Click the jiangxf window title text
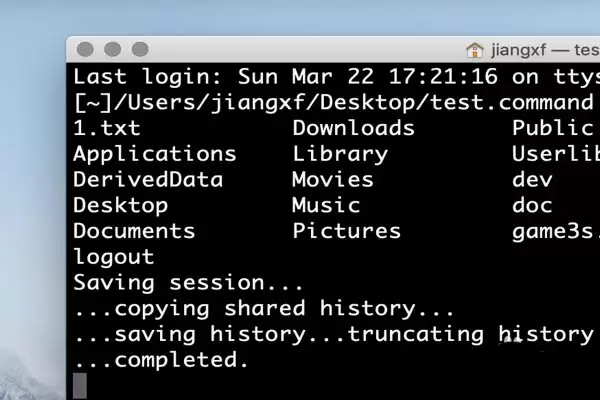600x400 pixels. click(x=540, y=49)
